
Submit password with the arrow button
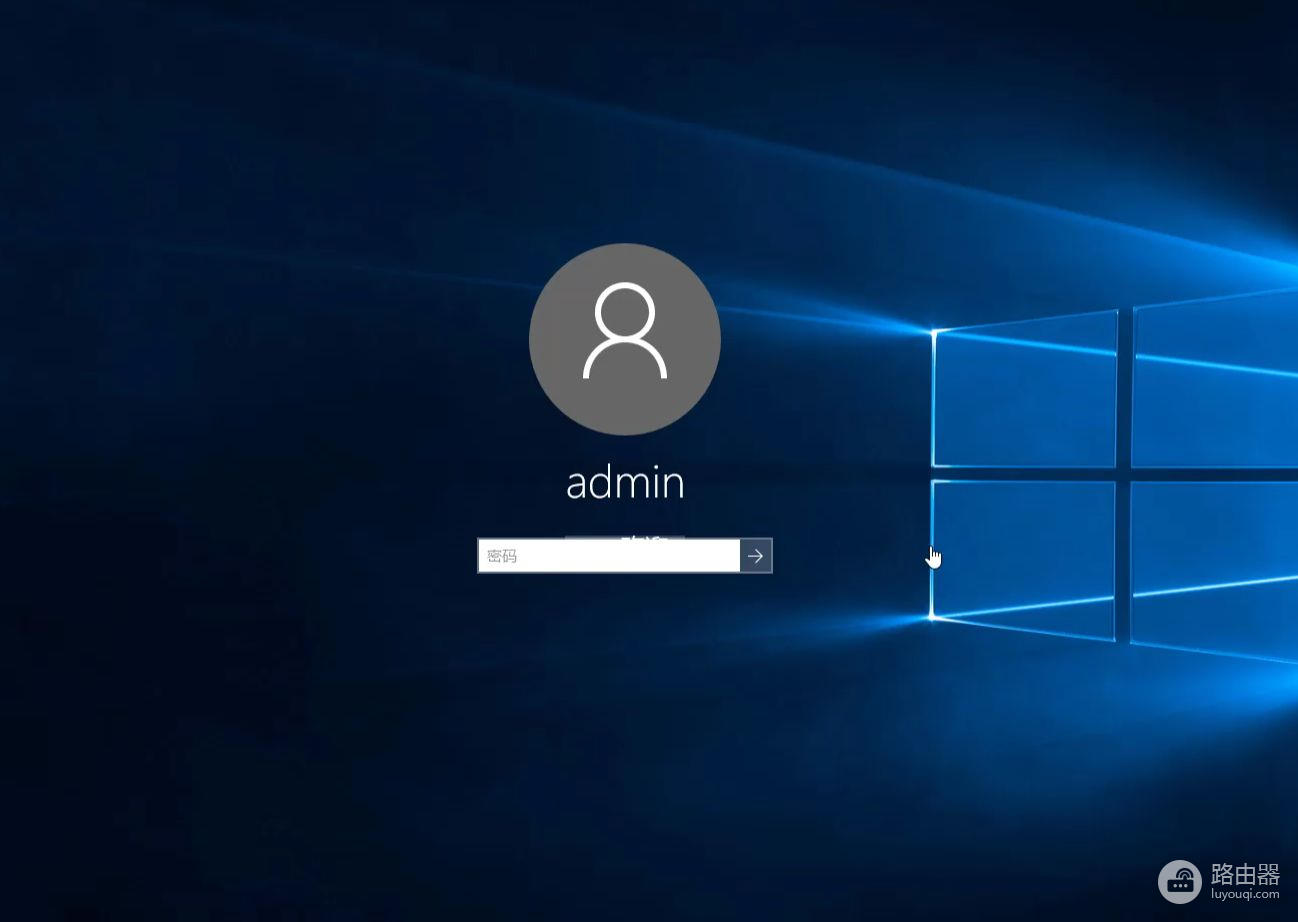point(756,556)
